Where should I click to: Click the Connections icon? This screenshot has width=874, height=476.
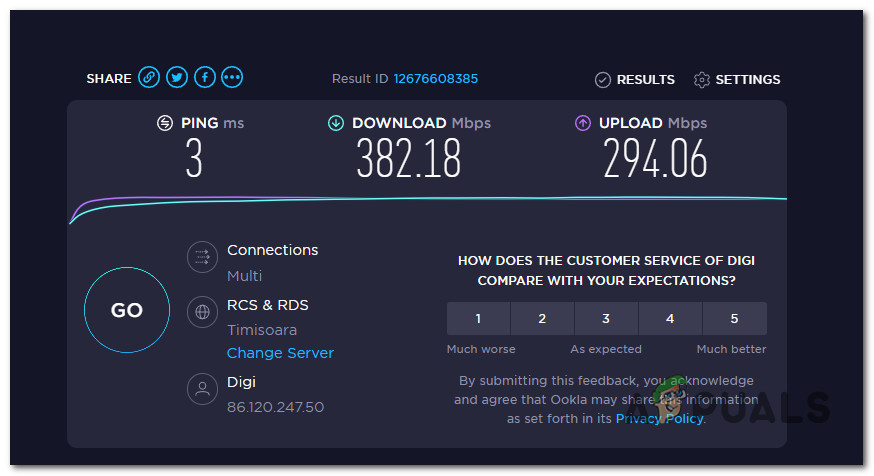pyautogui.click(x=202, y=257)
